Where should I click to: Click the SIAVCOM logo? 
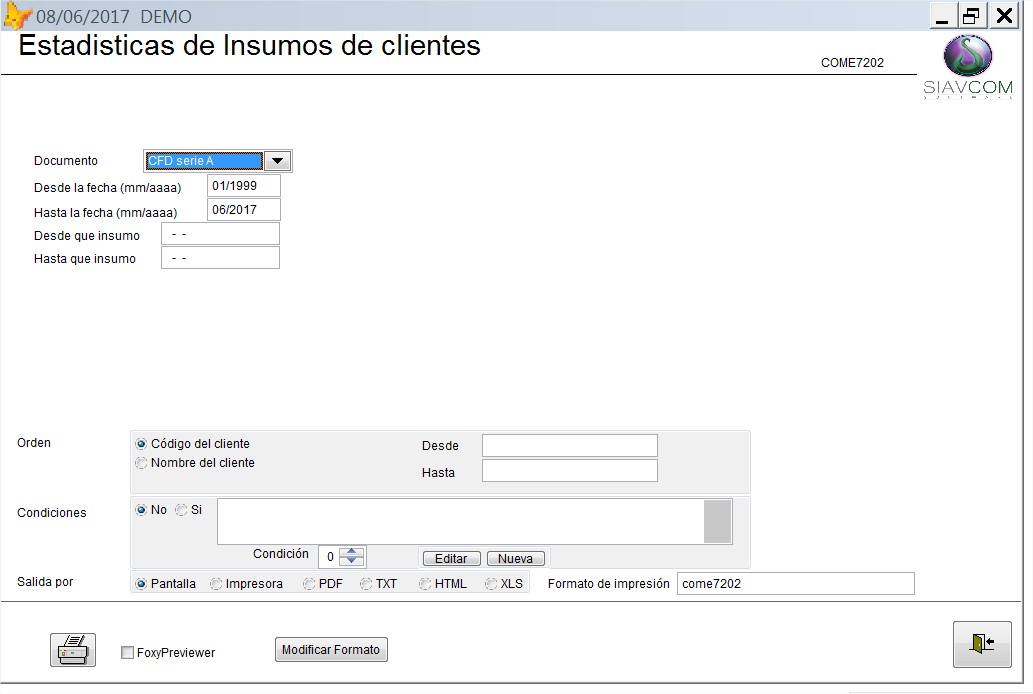[x=967, y=66]
